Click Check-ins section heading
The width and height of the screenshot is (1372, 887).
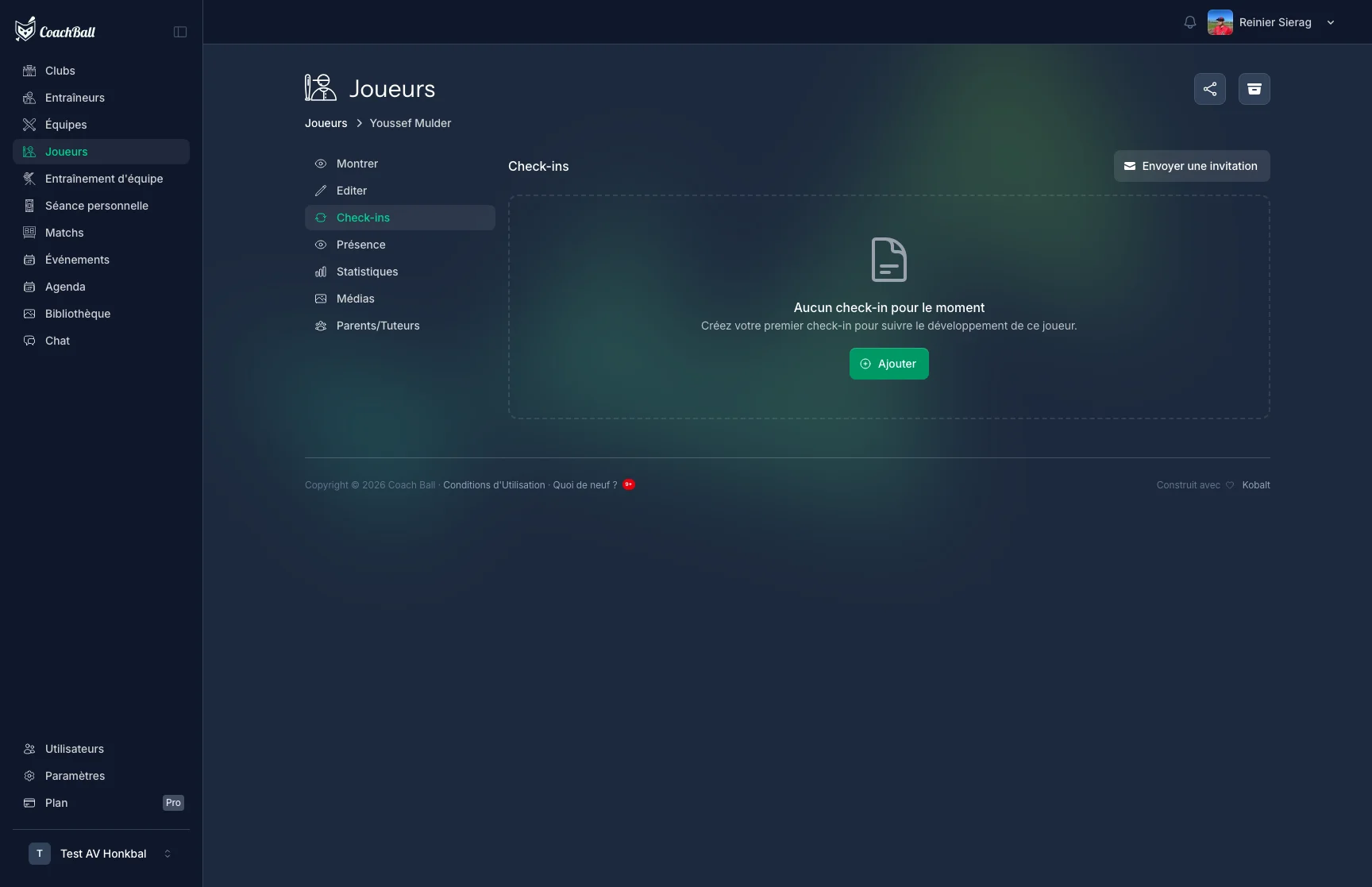[538, 166]
